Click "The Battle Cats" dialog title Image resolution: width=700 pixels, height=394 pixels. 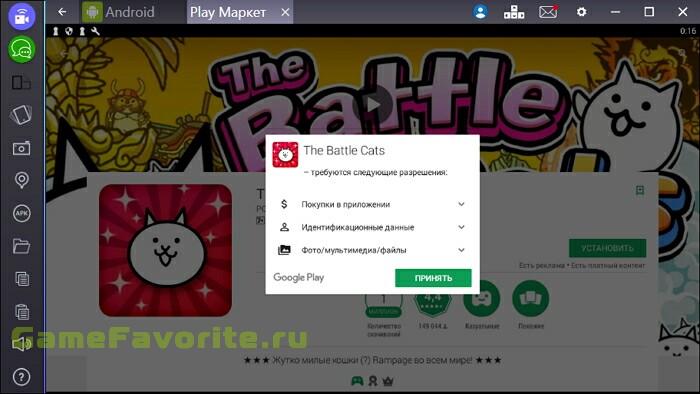344,151
